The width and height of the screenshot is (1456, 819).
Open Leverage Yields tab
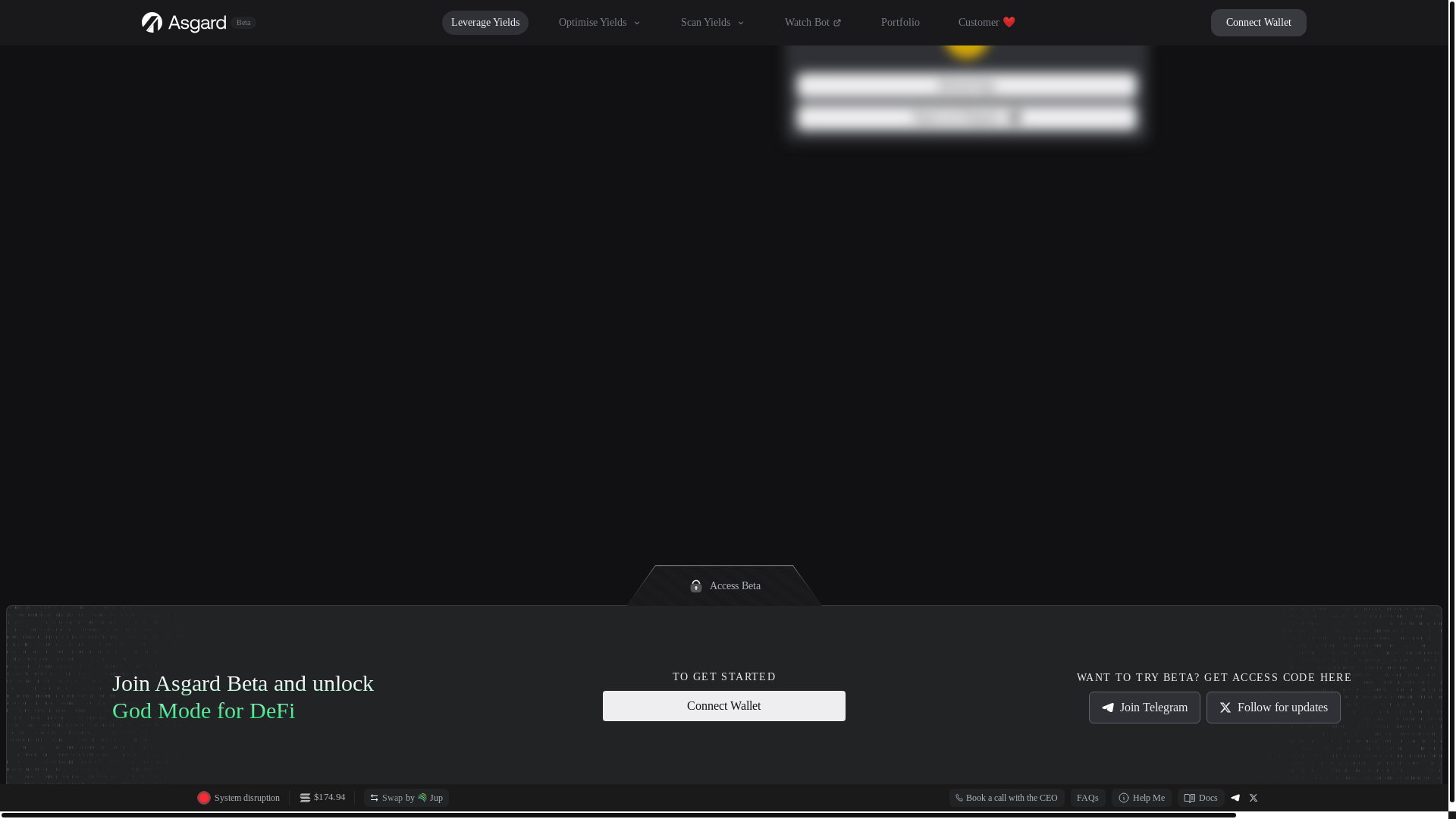485,23
